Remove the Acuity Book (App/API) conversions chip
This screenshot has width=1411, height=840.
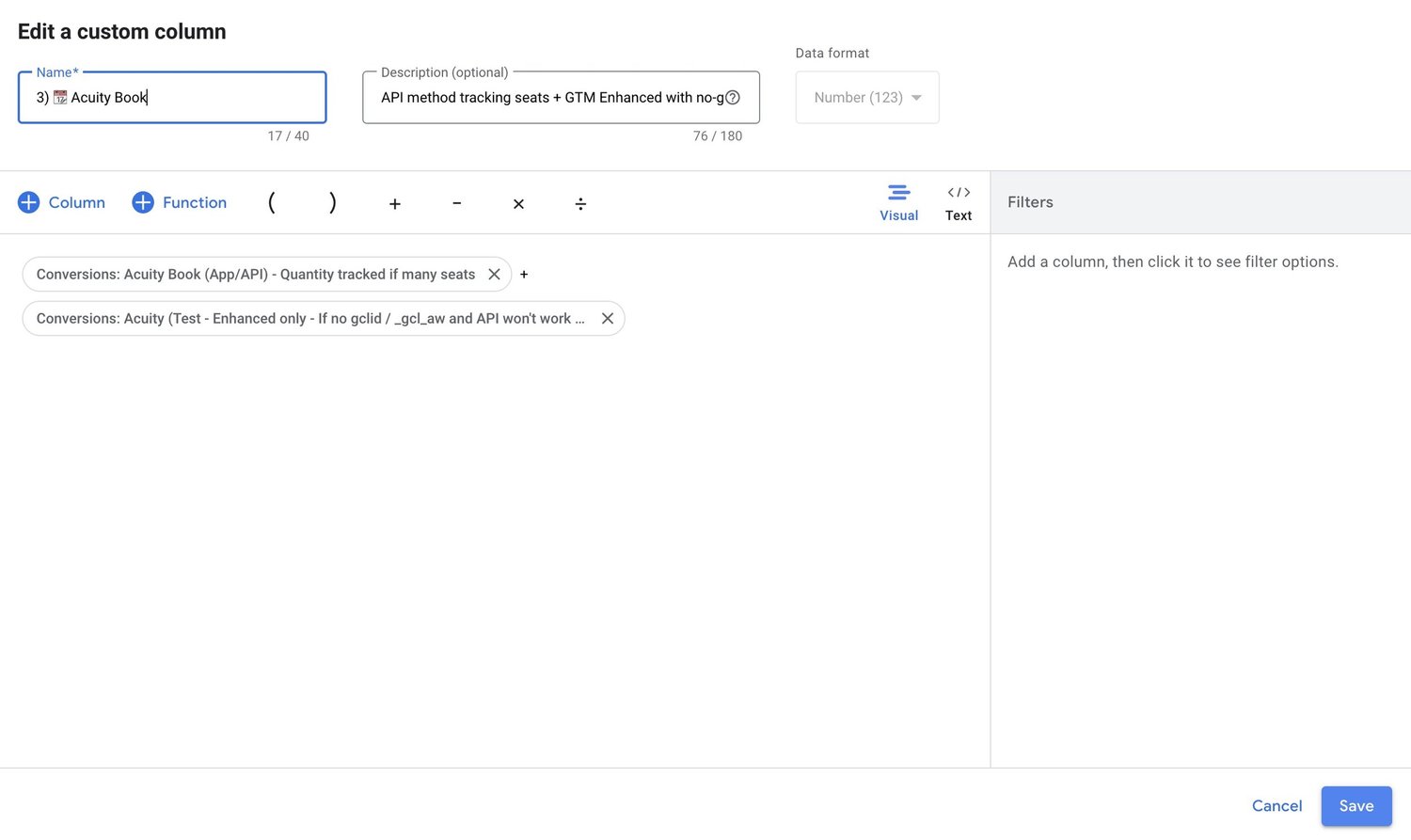[494, 274]
